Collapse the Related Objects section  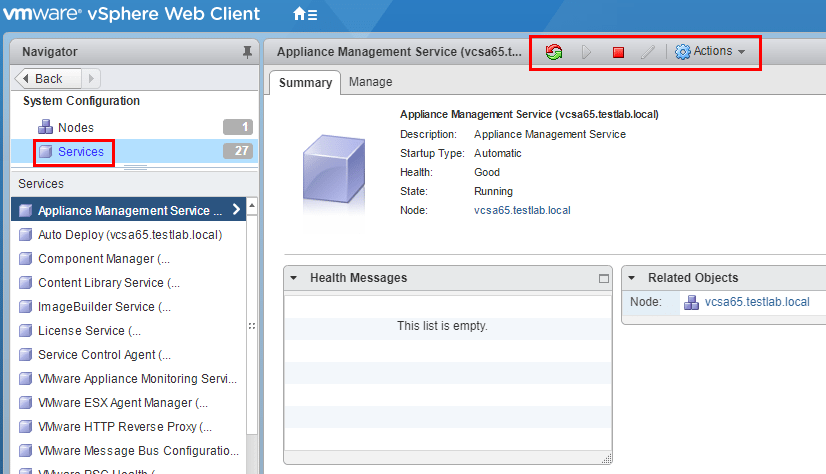(x=632, y=278)
